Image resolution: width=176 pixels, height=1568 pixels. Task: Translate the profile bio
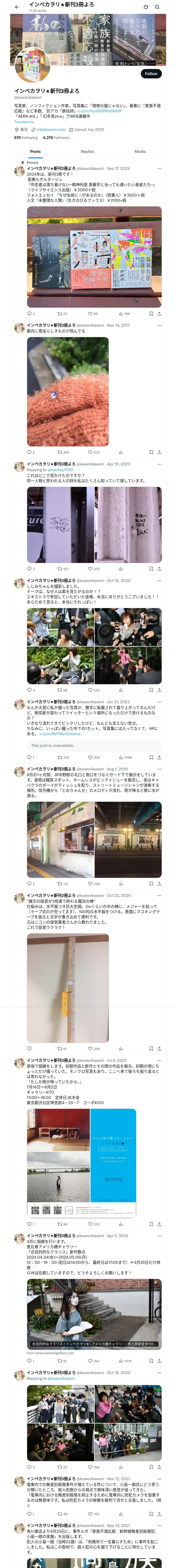[24, 122]
